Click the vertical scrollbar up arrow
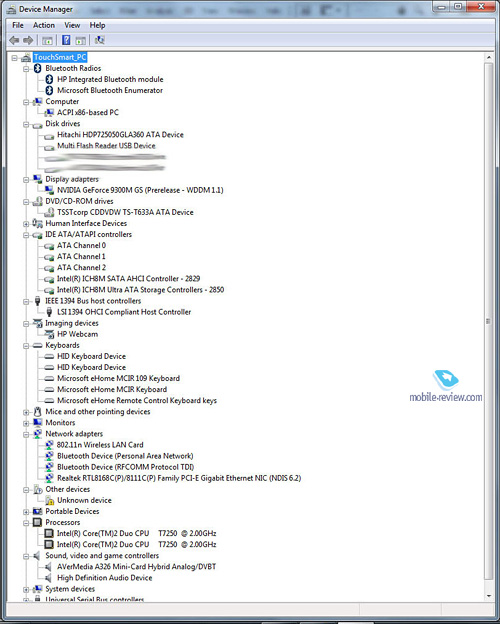Viewport: 500px width, 624px height. [489, 58]
